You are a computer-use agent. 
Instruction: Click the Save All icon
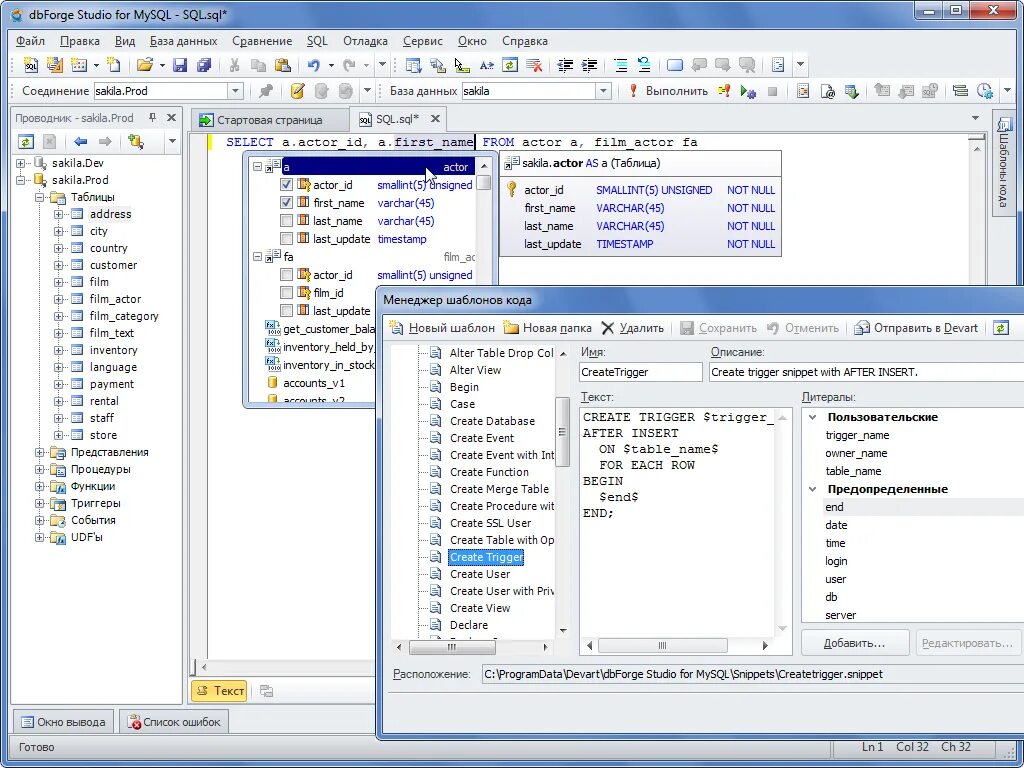(204, 65)
